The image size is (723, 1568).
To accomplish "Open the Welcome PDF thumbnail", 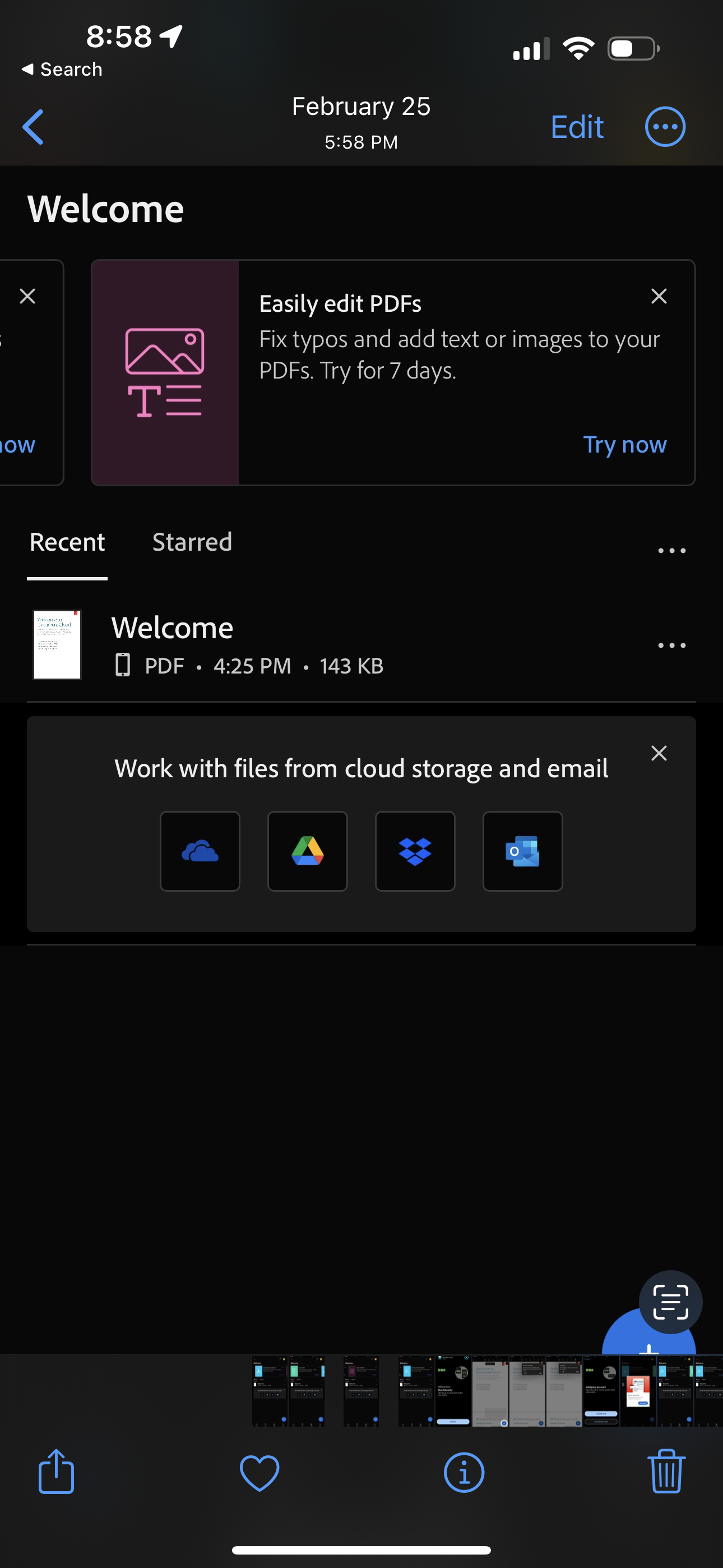I will click(57, 644).
